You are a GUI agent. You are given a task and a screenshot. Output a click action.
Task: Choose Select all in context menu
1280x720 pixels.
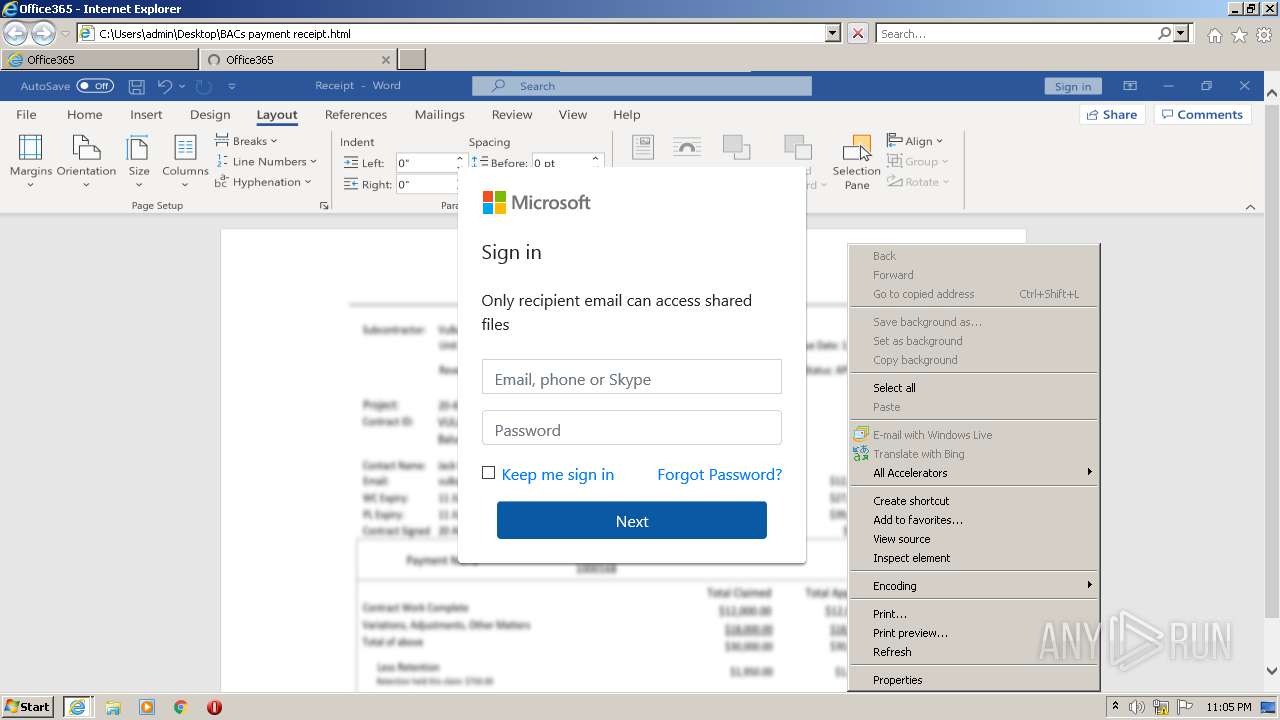974,388
